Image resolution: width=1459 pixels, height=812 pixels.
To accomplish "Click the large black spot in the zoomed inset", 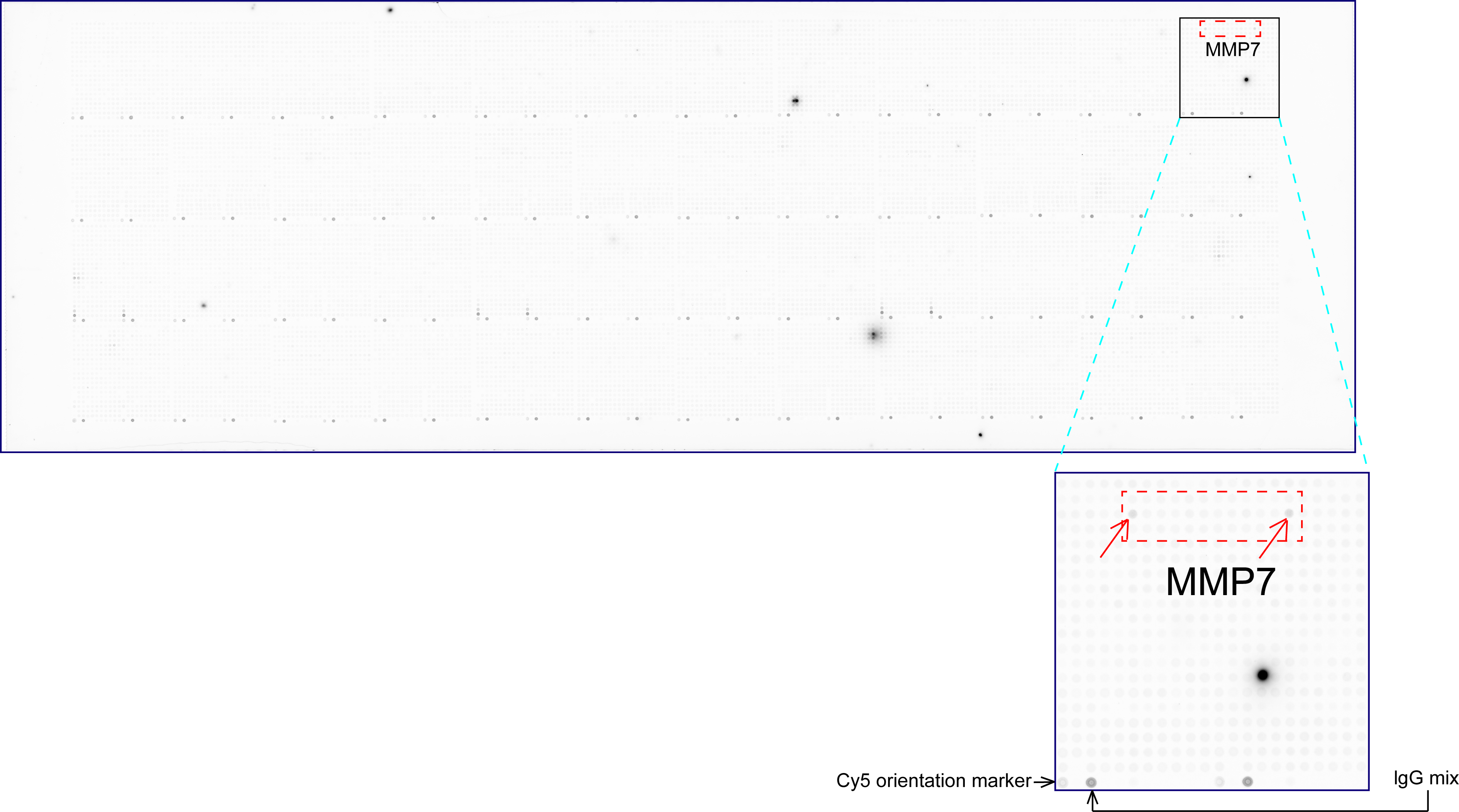I will tap(1262, 675).
